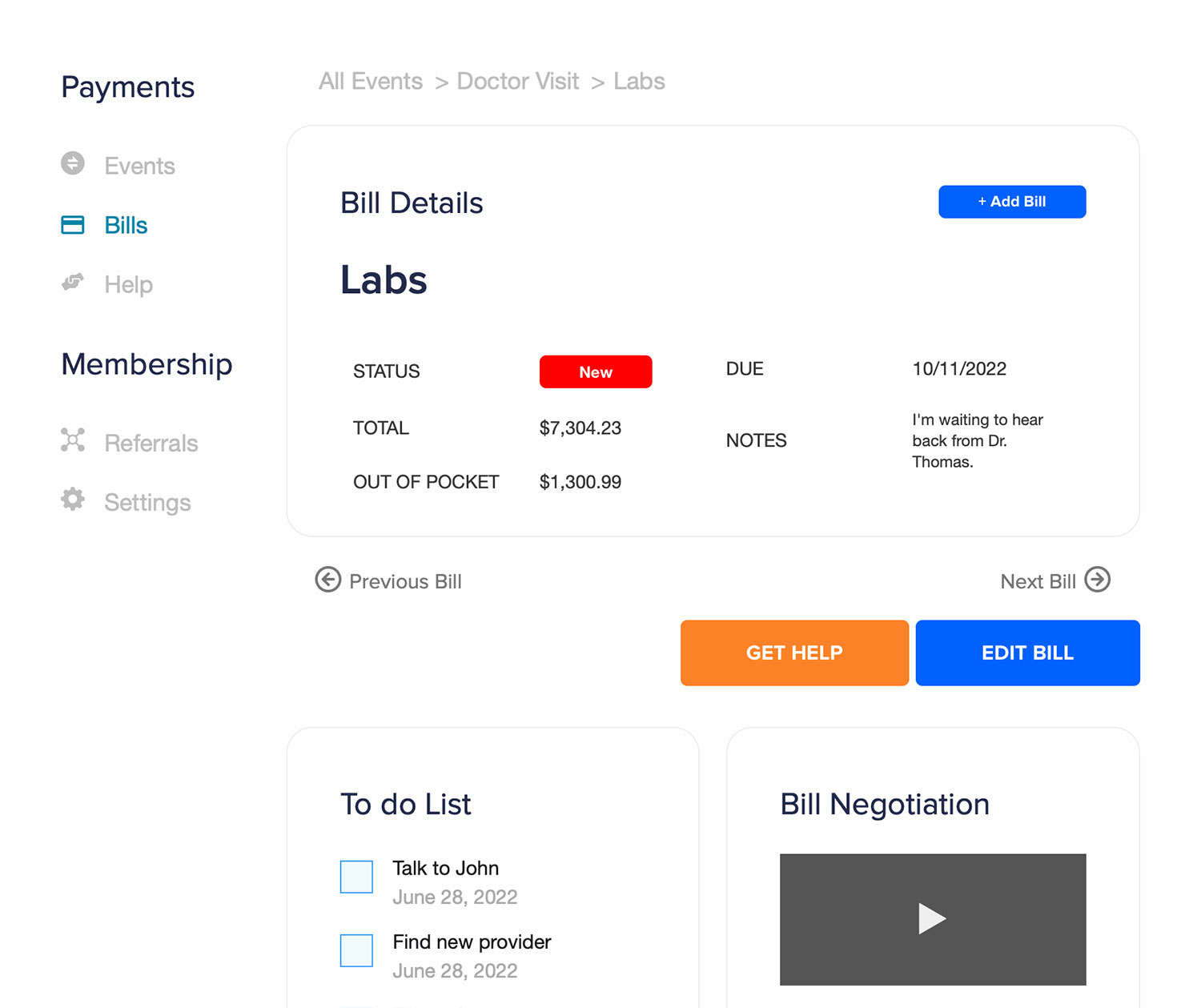Click the EDIT BILL button
This screenshot has width=1201, height=1008.
1027,653
